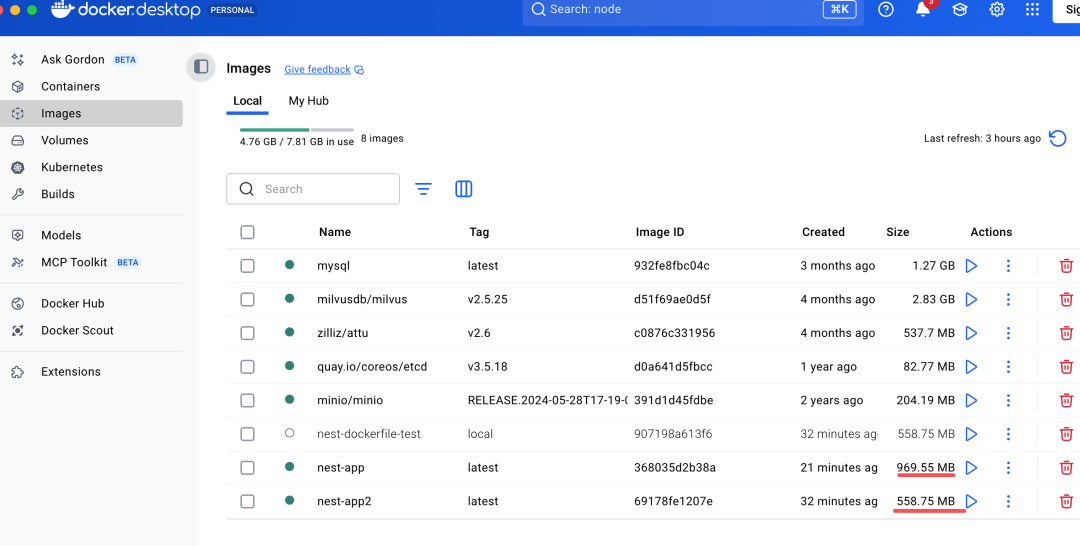Delete the nest-app image
The image size is (1080, 546).
click(1066, 468)
